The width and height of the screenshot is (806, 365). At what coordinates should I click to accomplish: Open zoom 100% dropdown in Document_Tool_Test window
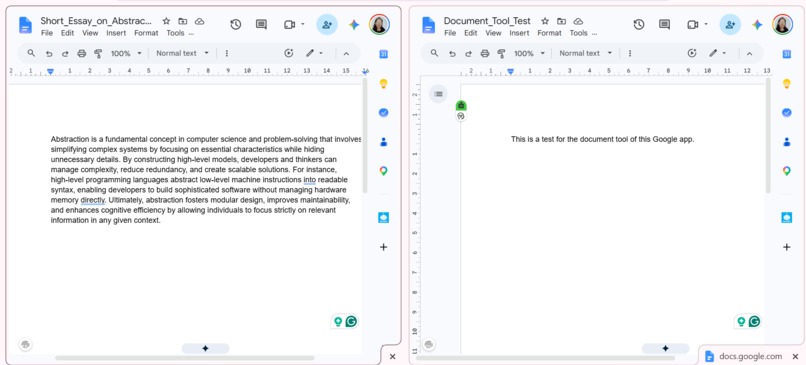[529, 53]
